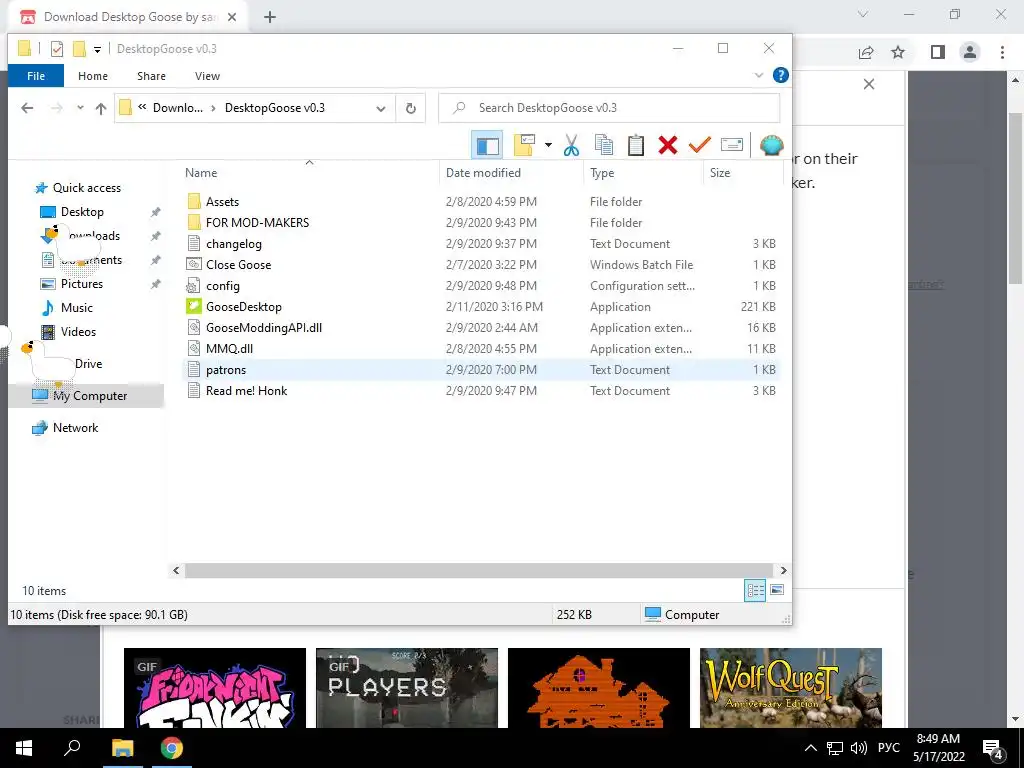Go back using the Explorer back arrow
This screenshot has height=768, width=1024.
27,108
